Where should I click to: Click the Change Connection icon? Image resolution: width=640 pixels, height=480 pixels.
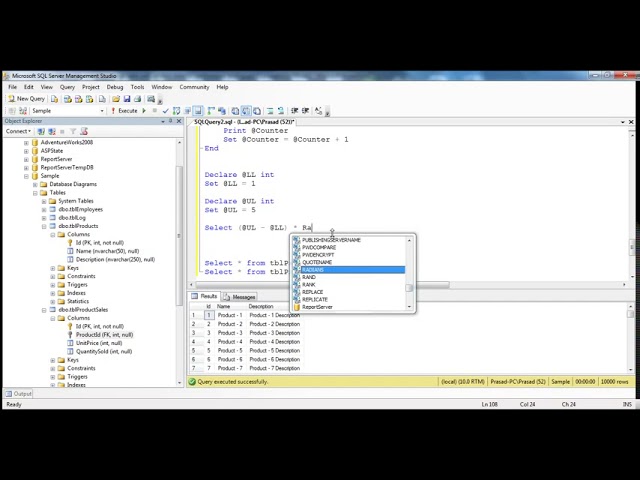(x=23, y=111)
